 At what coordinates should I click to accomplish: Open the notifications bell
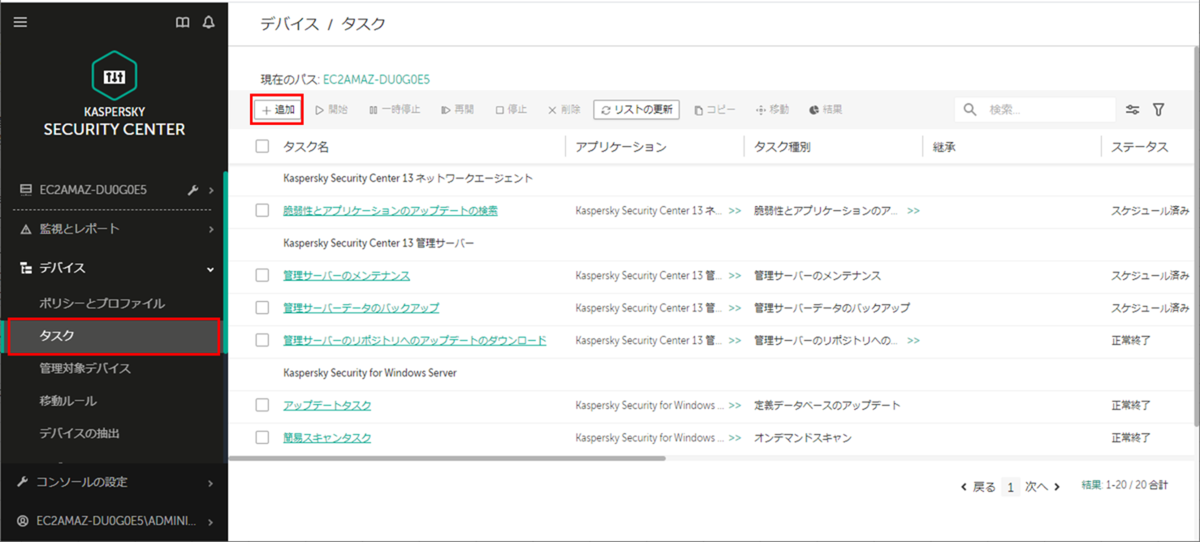208,22
